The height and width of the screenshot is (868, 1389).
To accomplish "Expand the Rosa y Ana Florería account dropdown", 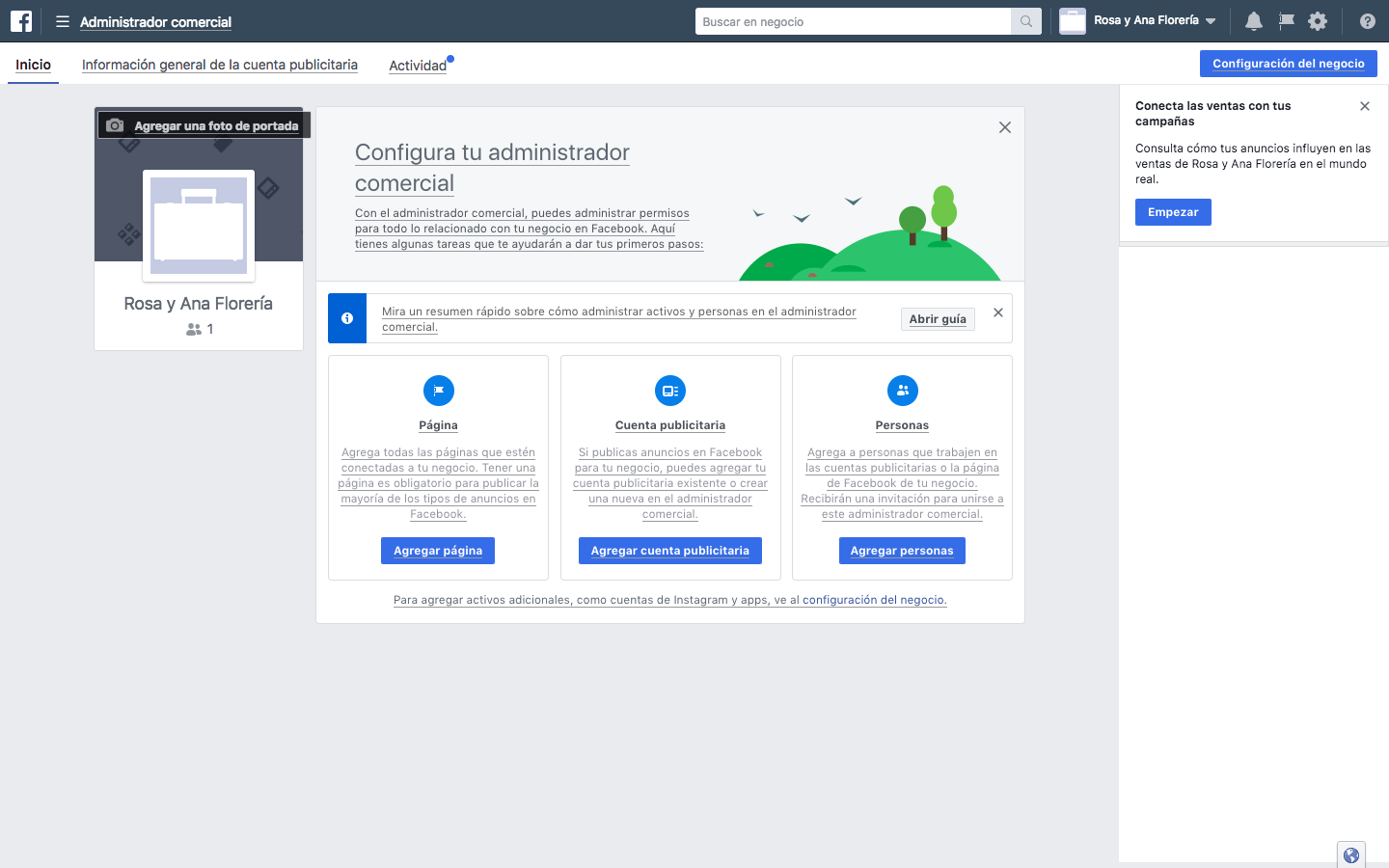I will [x=1156, y=20].
